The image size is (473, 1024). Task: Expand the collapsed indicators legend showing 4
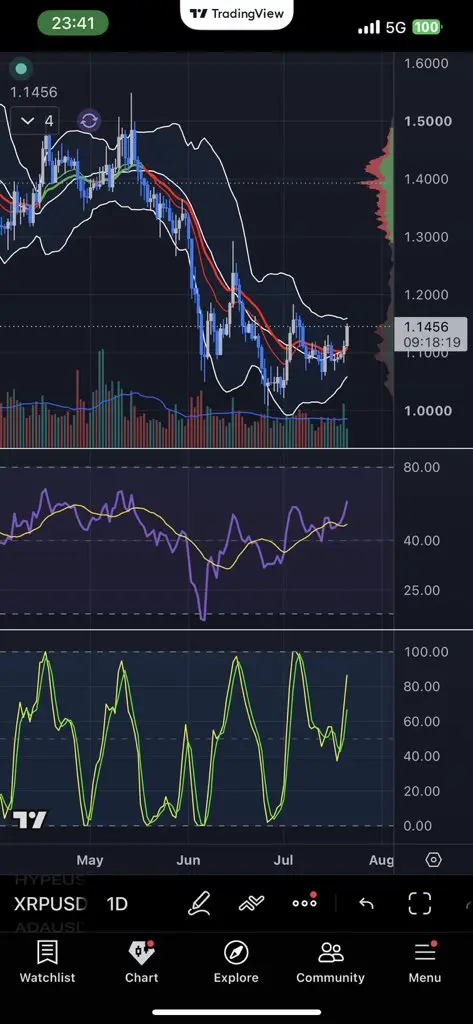click(x=36, y=121)
